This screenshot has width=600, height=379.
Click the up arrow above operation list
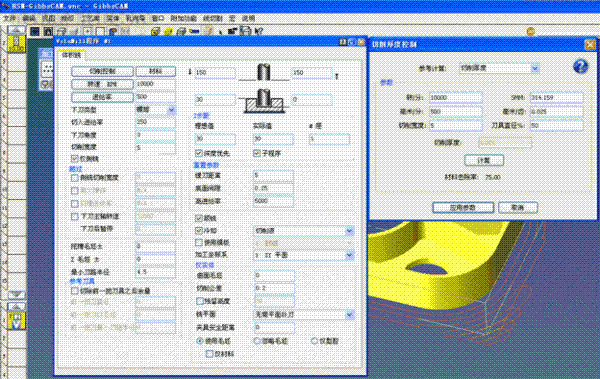[16, 306]
